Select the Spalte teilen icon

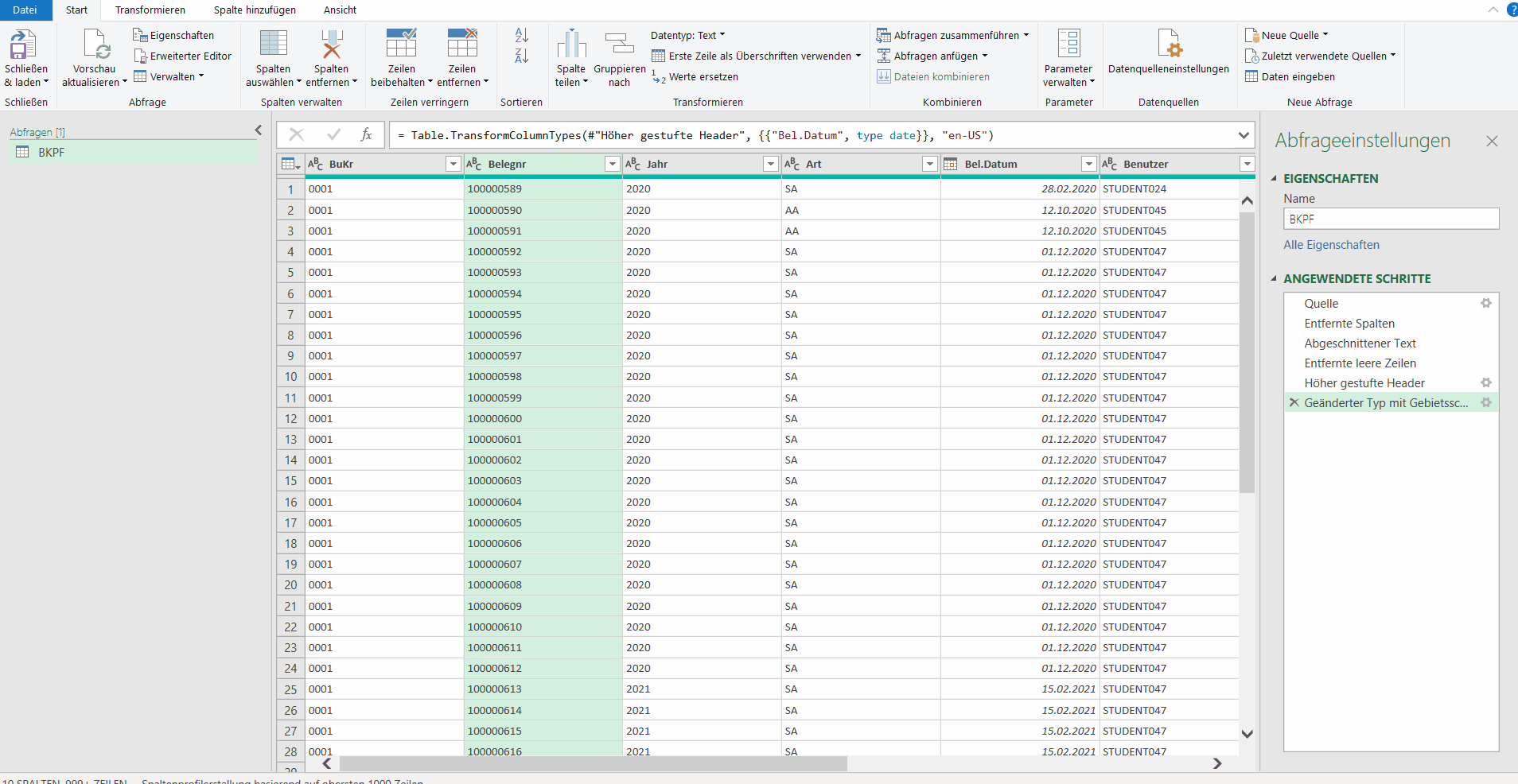pyautogui.click(x=570, y=45)
